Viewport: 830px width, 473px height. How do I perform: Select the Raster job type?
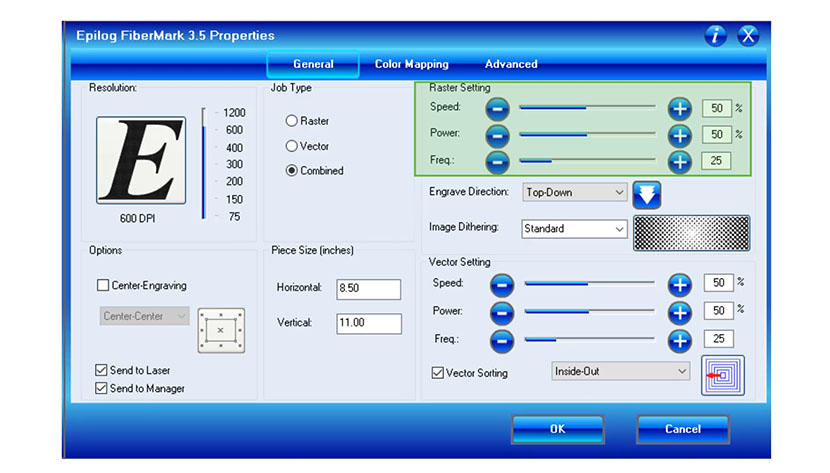[x=292, y=121]
